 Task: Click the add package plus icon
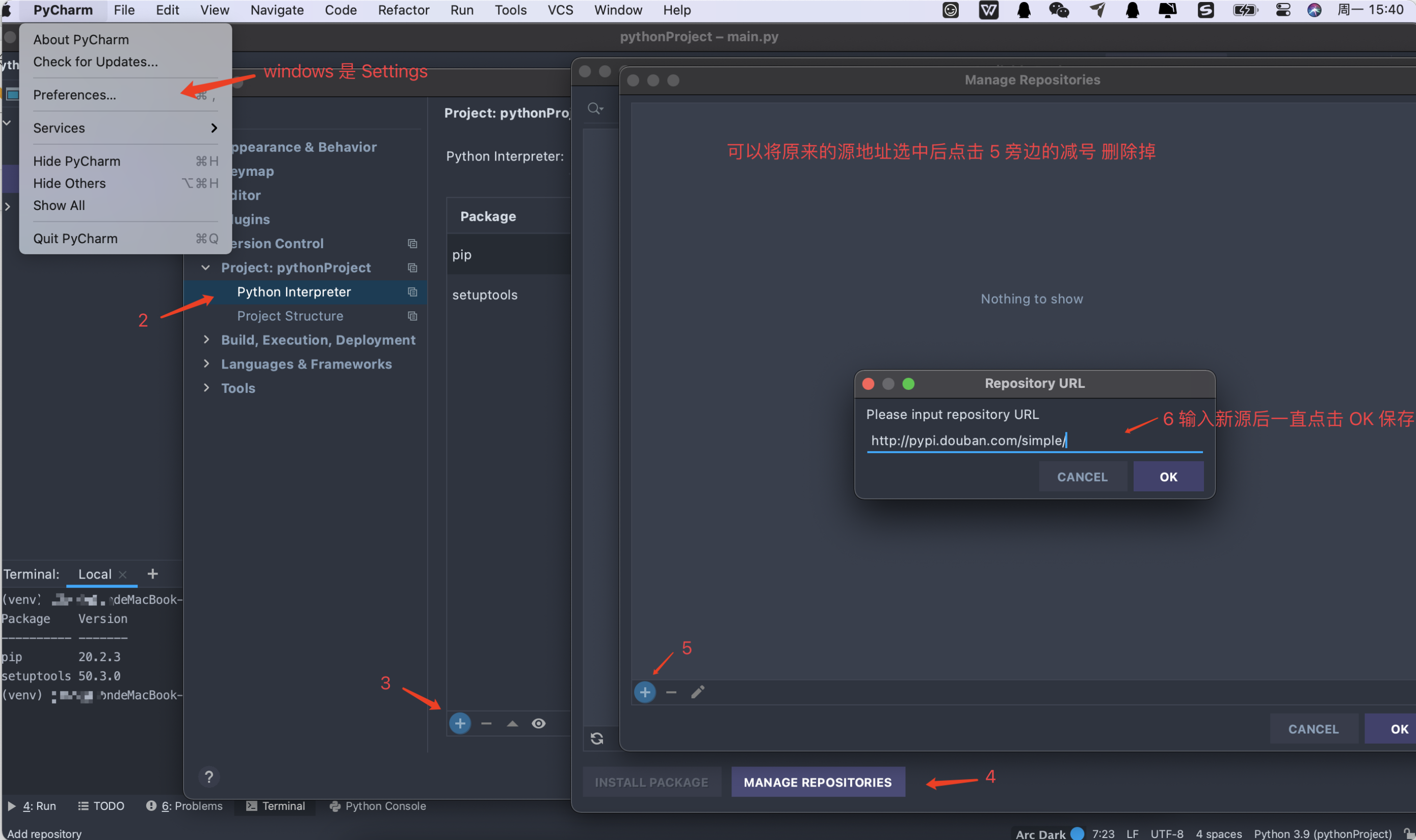click(460, 723)
